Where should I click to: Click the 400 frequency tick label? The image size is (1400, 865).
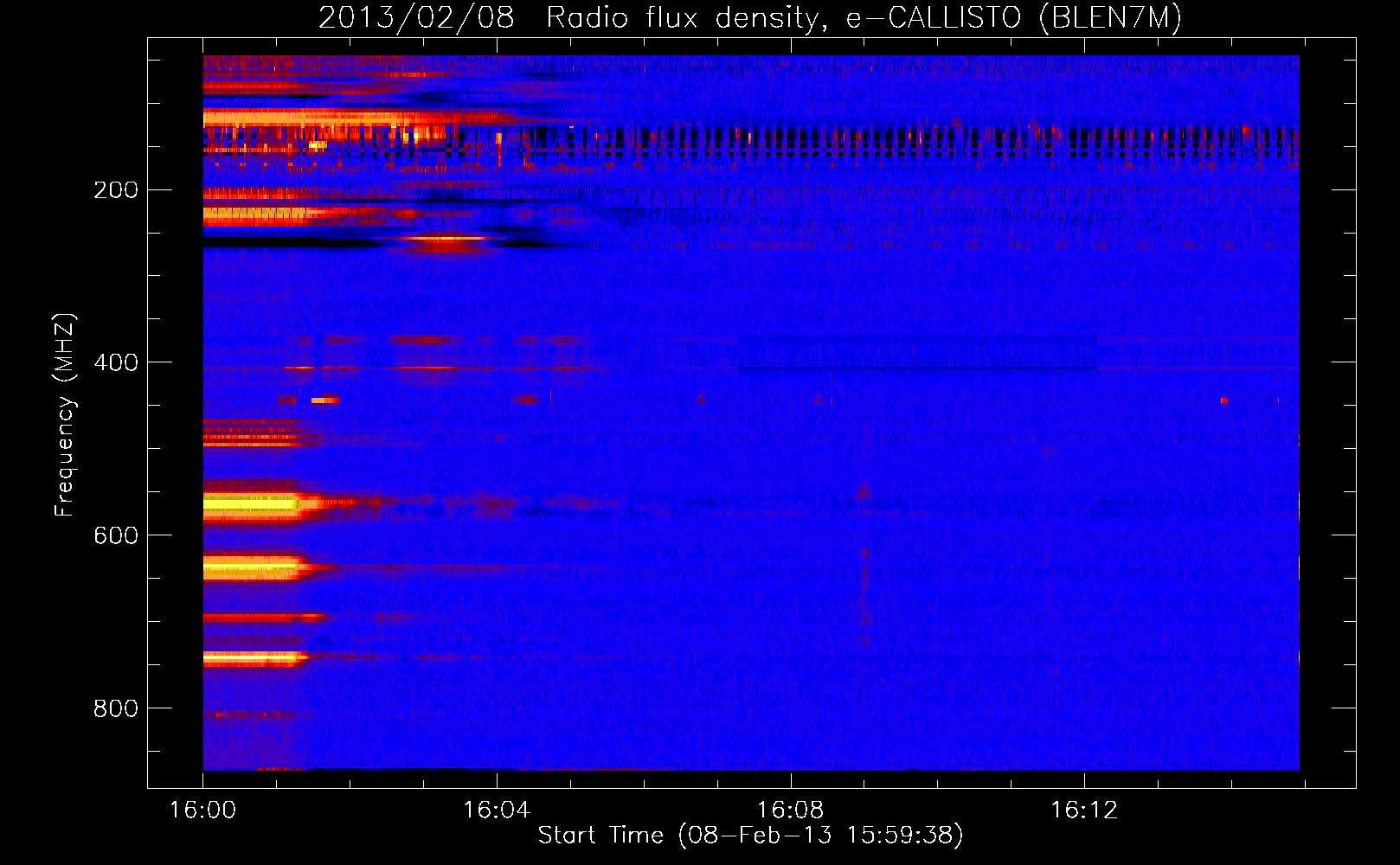tap(116, 362)
